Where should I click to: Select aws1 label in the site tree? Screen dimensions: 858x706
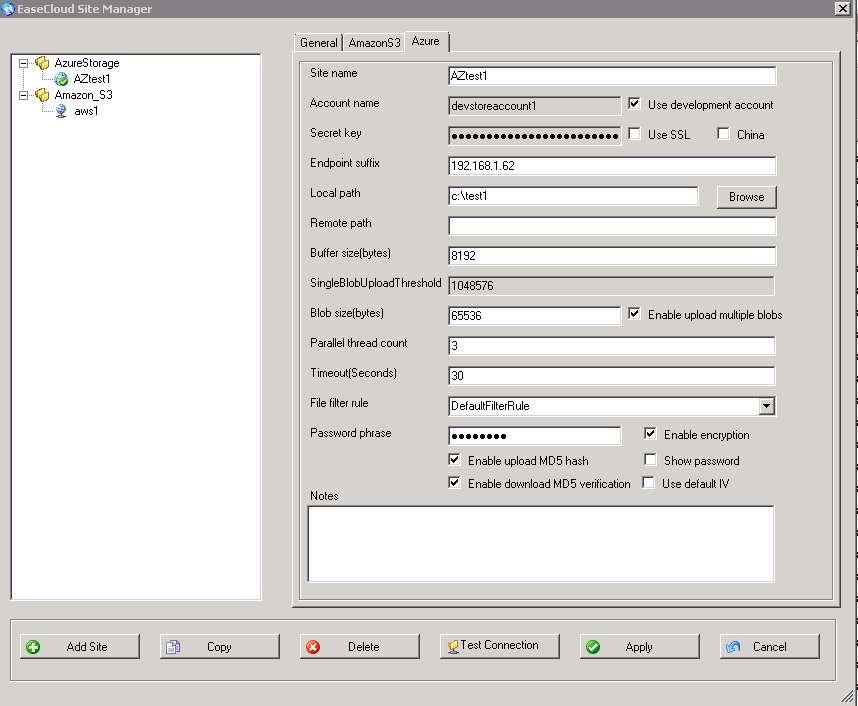[x=86, y=111]
